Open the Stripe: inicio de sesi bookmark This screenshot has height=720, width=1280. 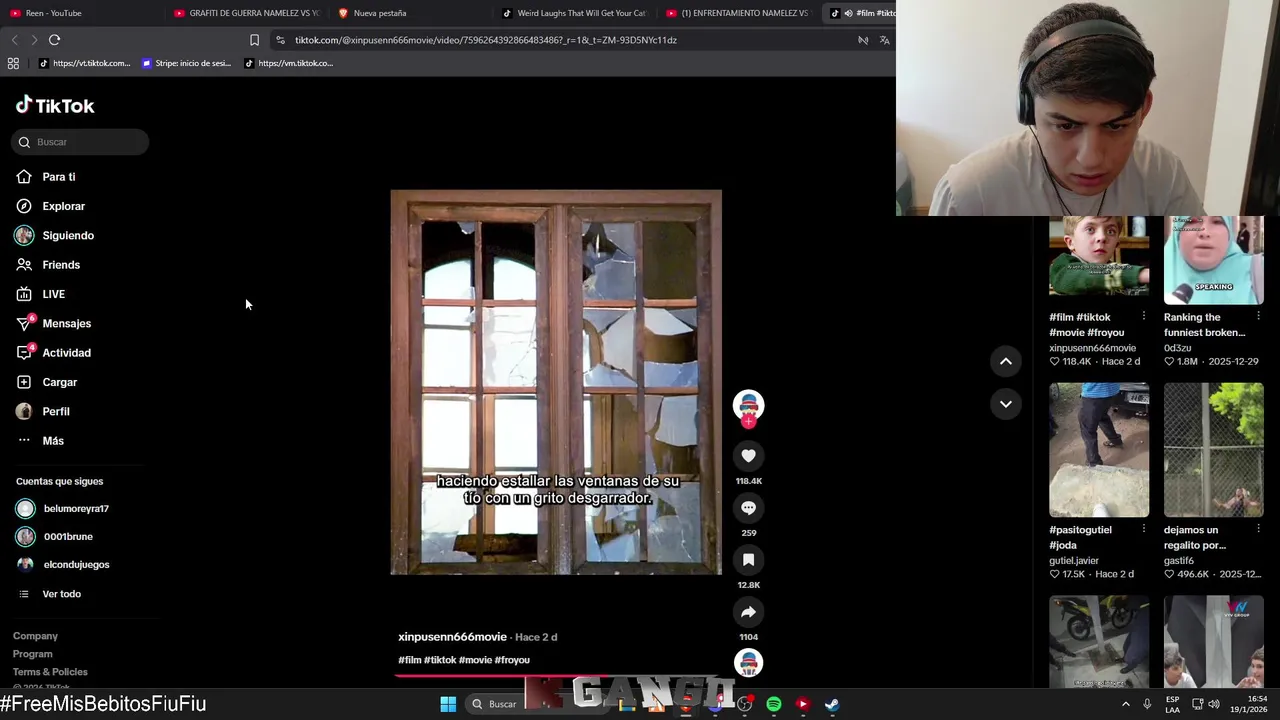(x=186, y=63)
